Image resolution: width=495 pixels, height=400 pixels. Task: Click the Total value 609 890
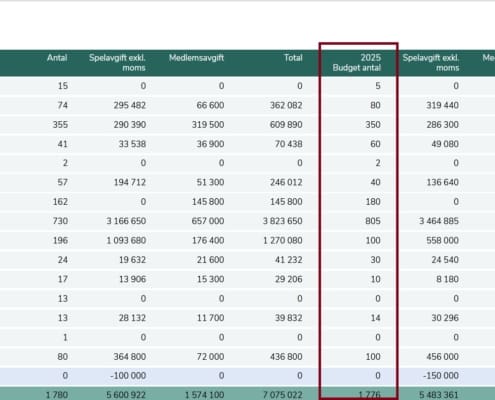click(286, 125)
